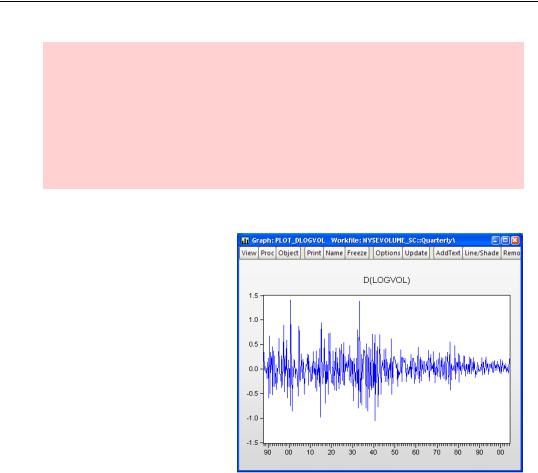Click the EViews graph window icon
The height and width of the screenshot is (473, 538).
pos(245,240)
